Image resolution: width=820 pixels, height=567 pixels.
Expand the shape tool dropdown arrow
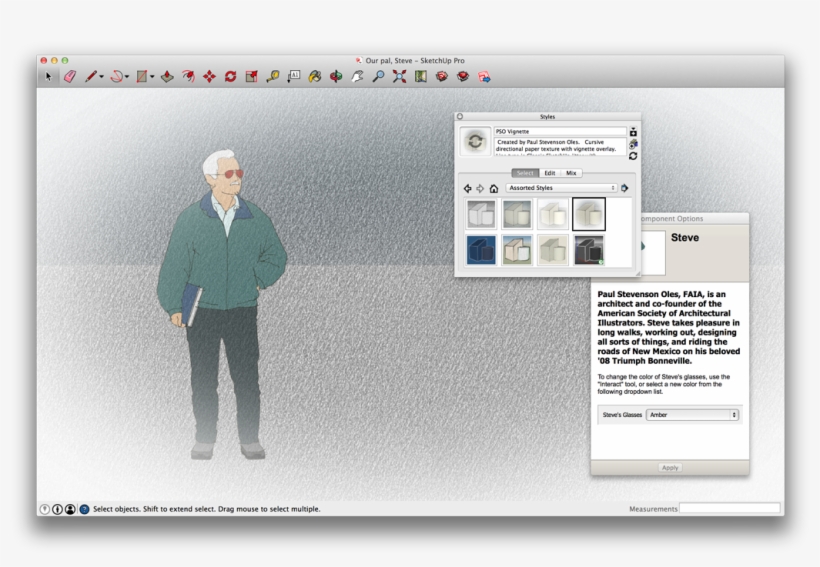click(x=152, y=77)
